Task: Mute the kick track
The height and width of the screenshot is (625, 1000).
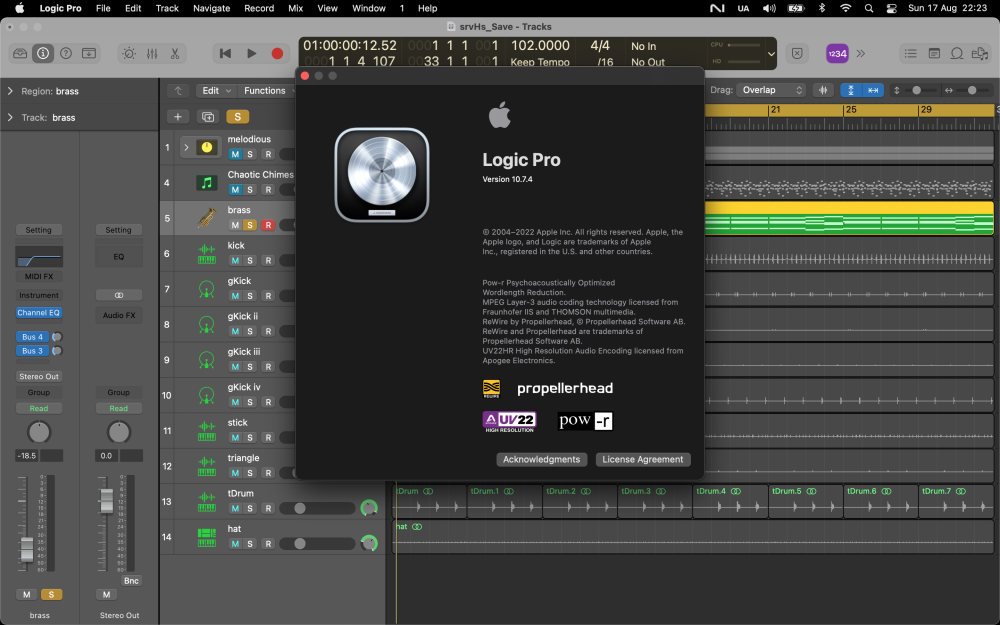Action: [x=235, y=260]
